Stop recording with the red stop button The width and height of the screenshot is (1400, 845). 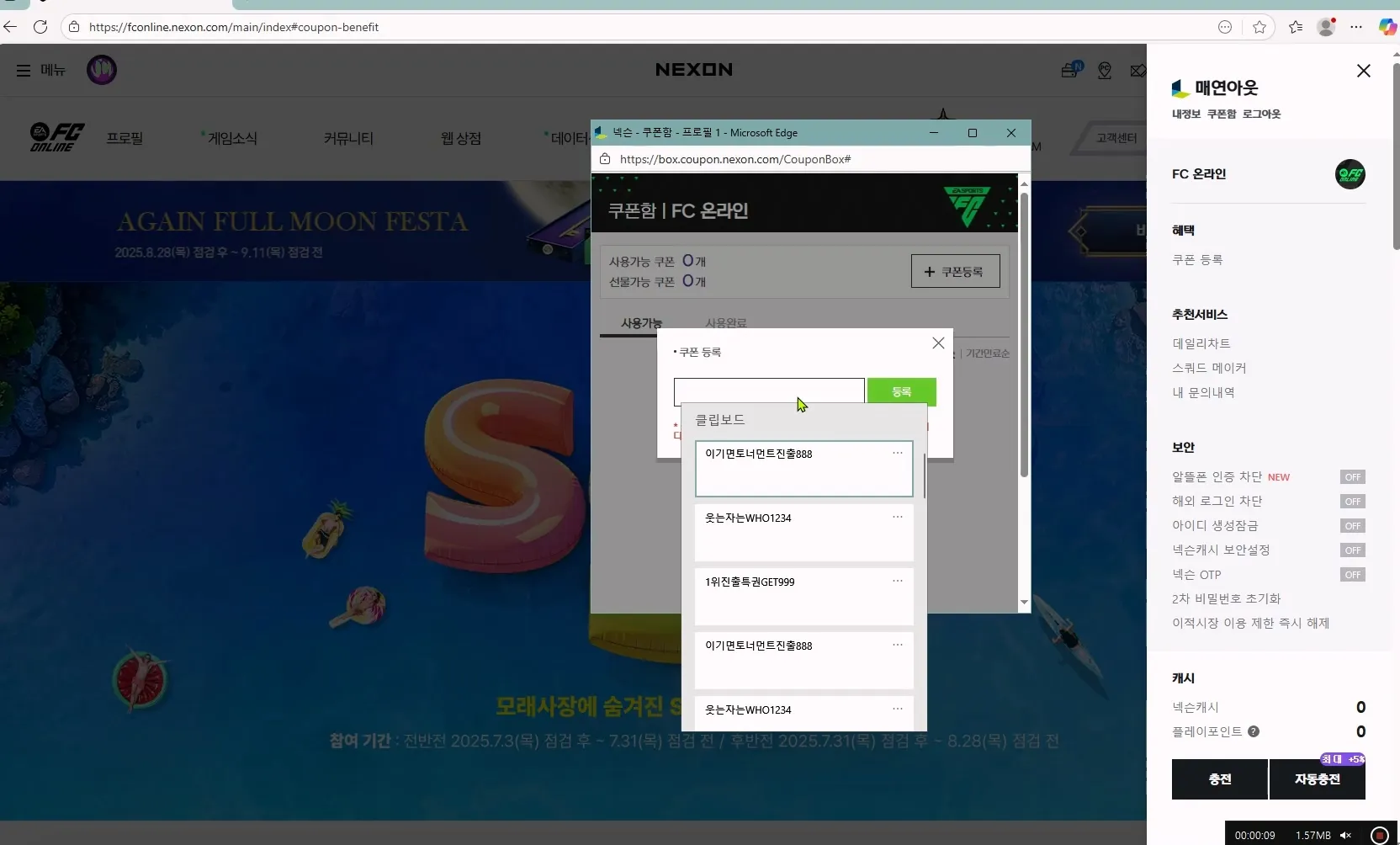[x=1380, y=835]
